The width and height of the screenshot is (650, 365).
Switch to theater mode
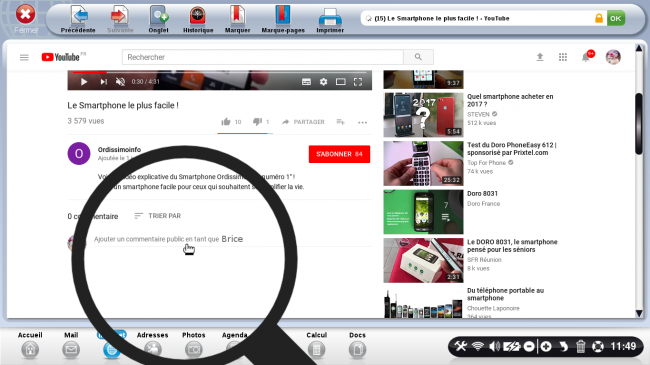click(341, 82)
